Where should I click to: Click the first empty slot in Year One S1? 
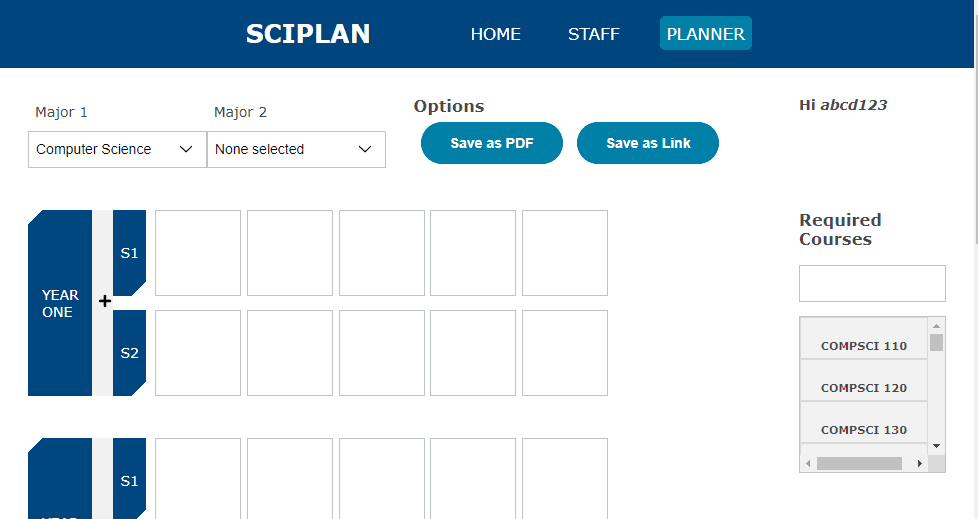tap(198, 253)
